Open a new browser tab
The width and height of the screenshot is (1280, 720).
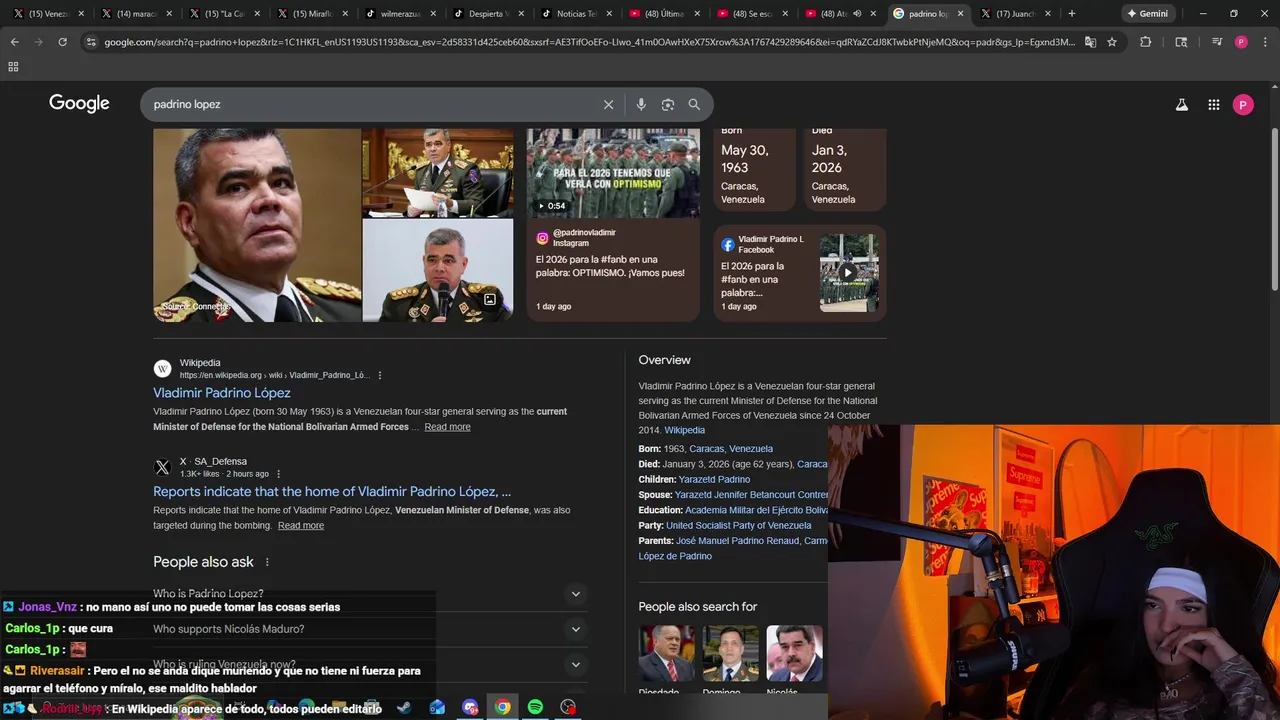tap(1071, 14)
